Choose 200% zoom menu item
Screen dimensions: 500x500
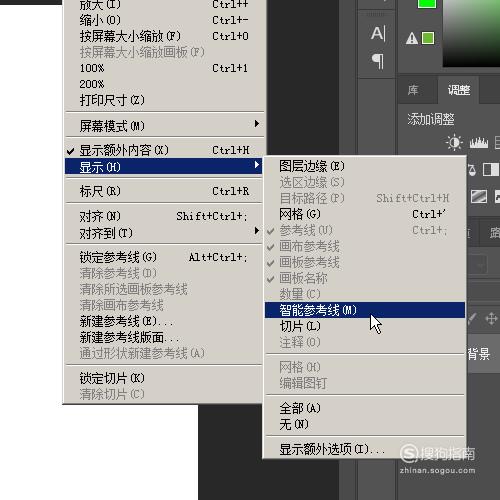(x=165, y=84)
